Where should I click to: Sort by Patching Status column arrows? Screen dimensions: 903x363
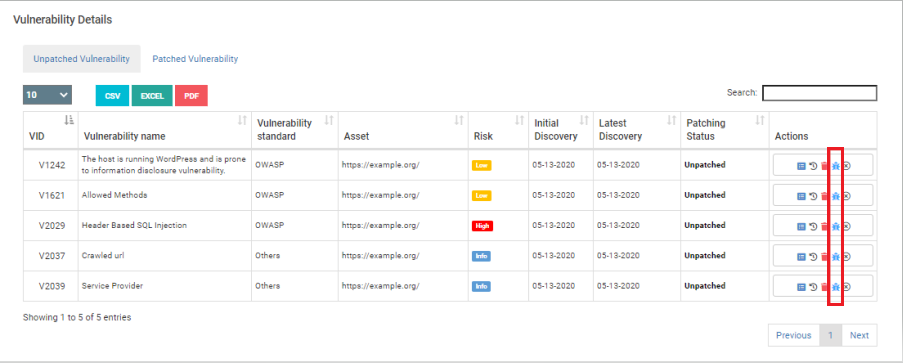(760, 120)
